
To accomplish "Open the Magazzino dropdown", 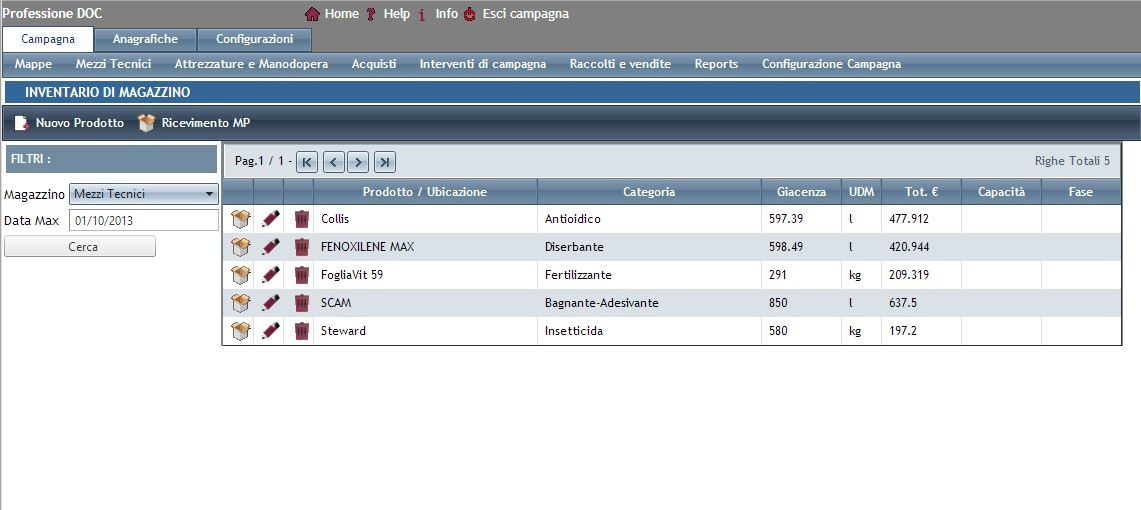I will [144, 194].
